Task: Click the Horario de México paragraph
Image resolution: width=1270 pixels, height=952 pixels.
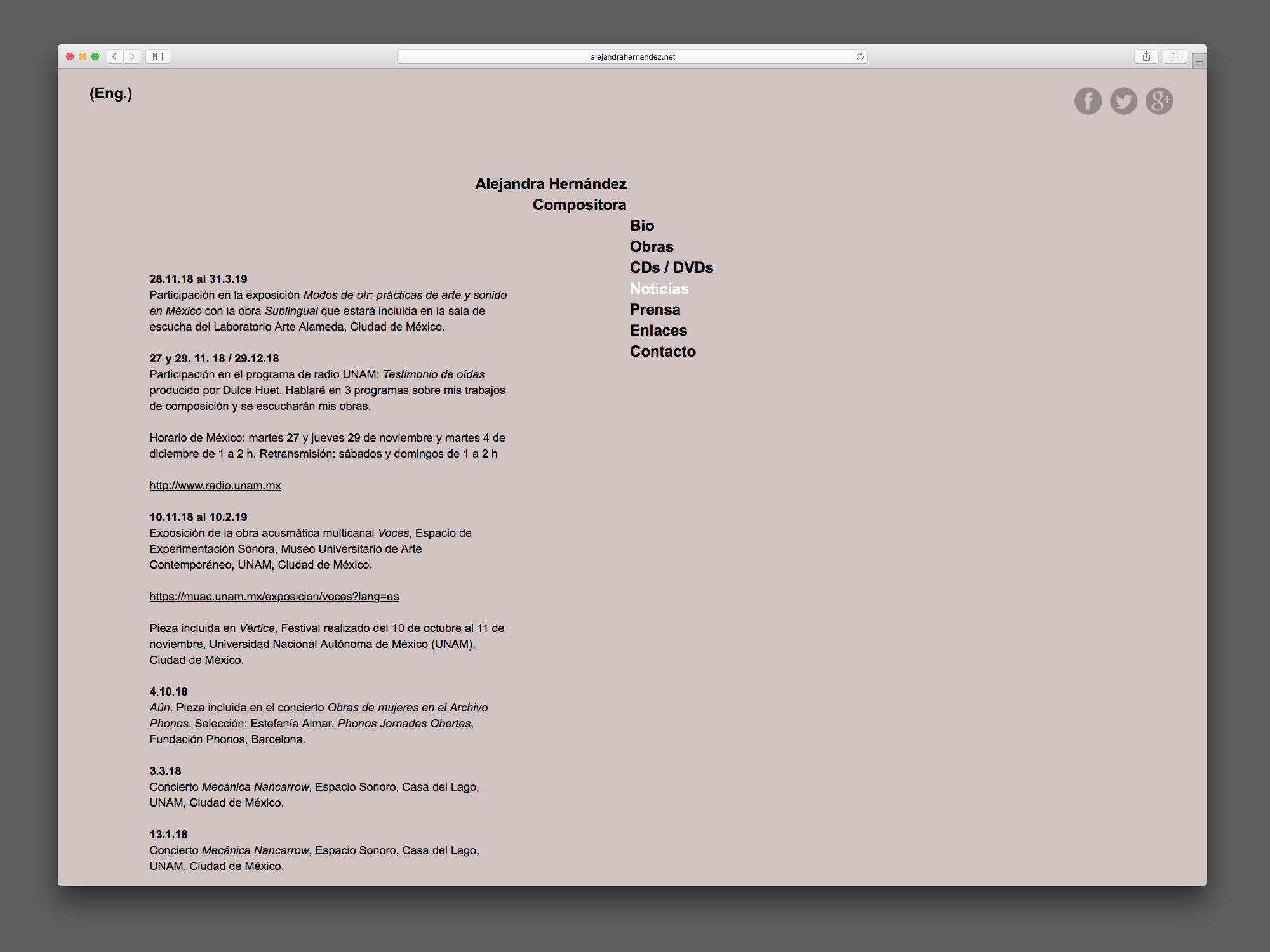Action: (327, 446)
